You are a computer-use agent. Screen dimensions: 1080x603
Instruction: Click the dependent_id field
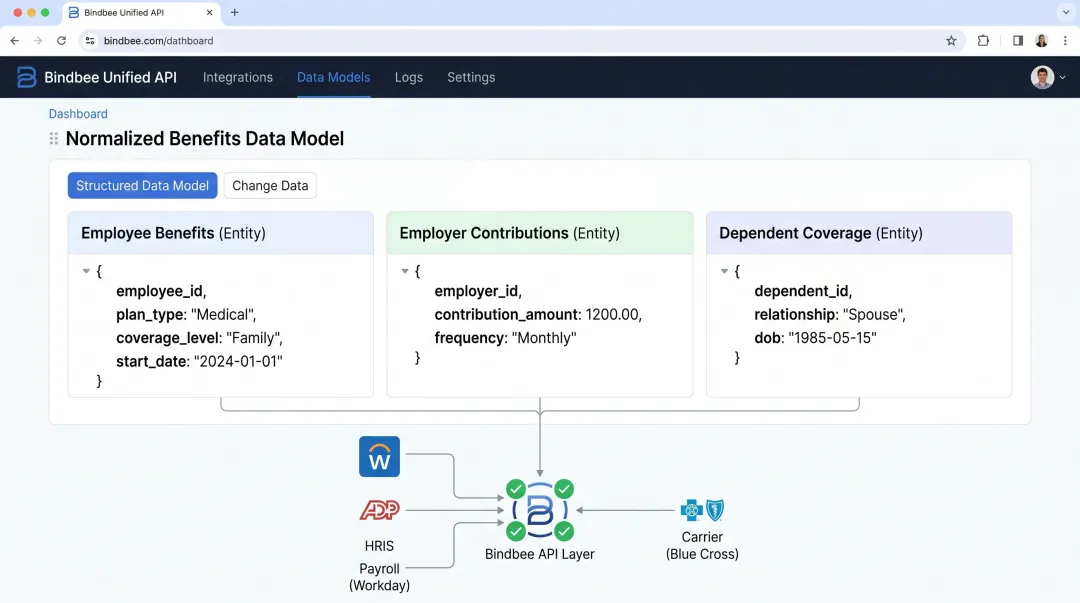point(803,292)
